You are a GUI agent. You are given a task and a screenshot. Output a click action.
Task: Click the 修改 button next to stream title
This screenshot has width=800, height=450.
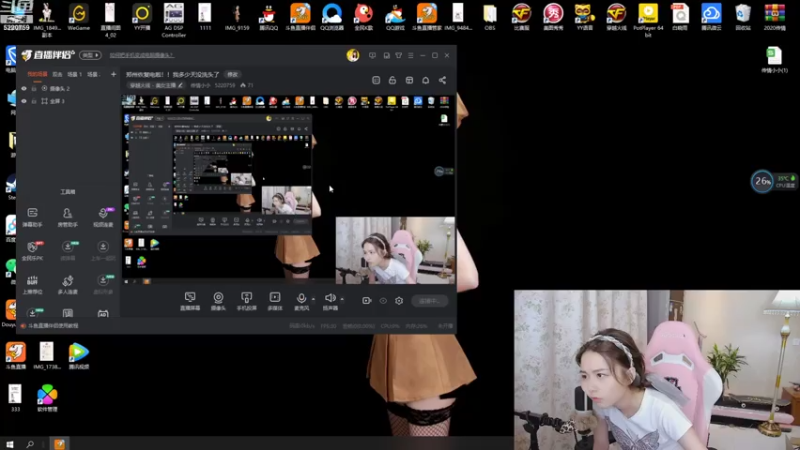[x=233, y=74]
